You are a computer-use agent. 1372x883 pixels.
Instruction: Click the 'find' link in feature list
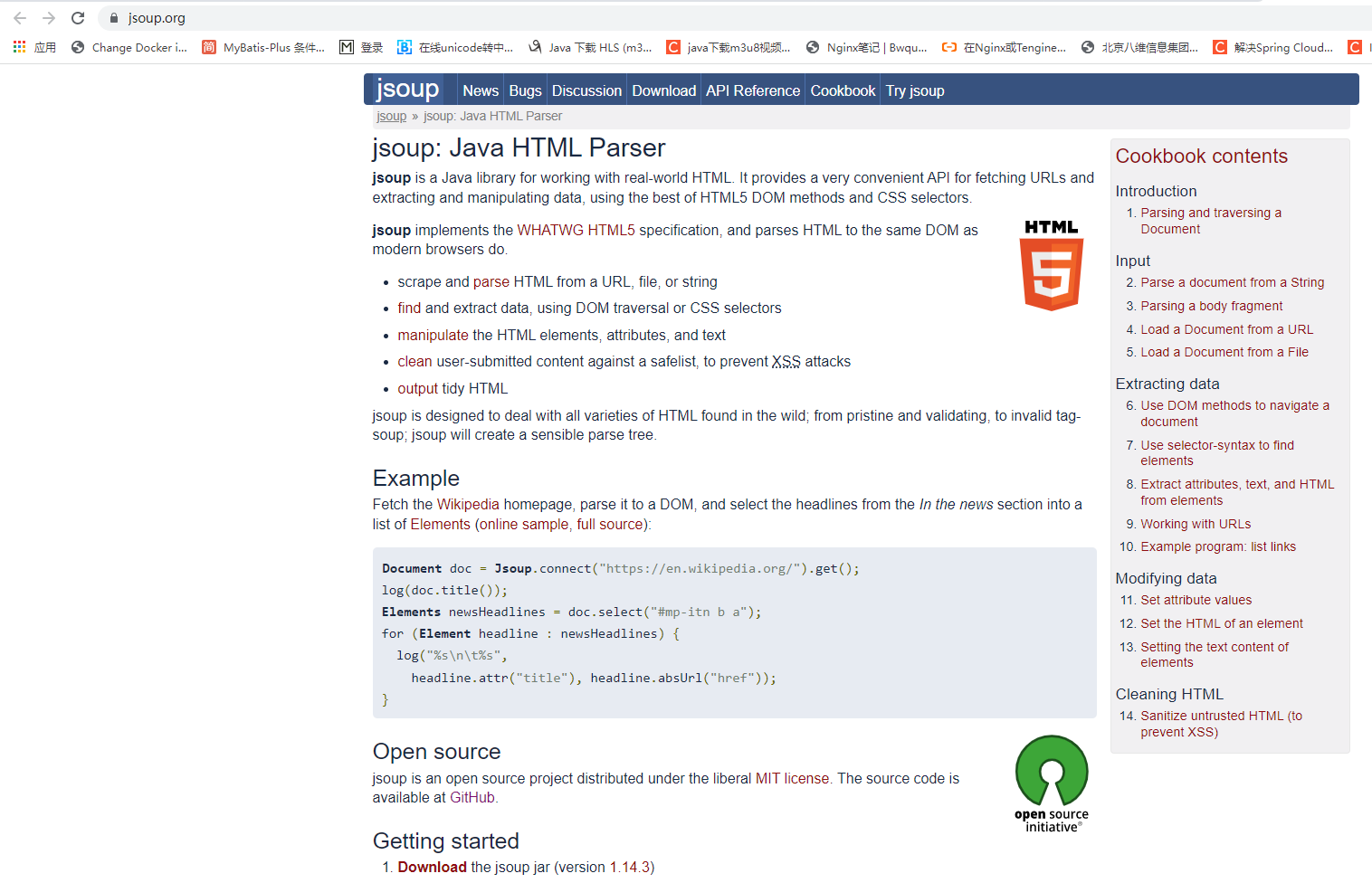[410, 309]
